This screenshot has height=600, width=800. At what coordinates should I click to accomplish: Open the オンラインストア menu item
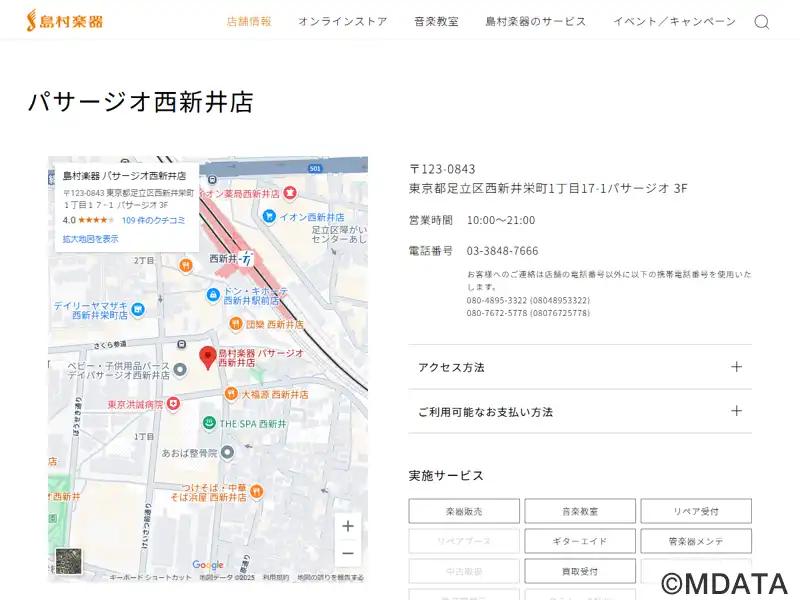(343, 21)
